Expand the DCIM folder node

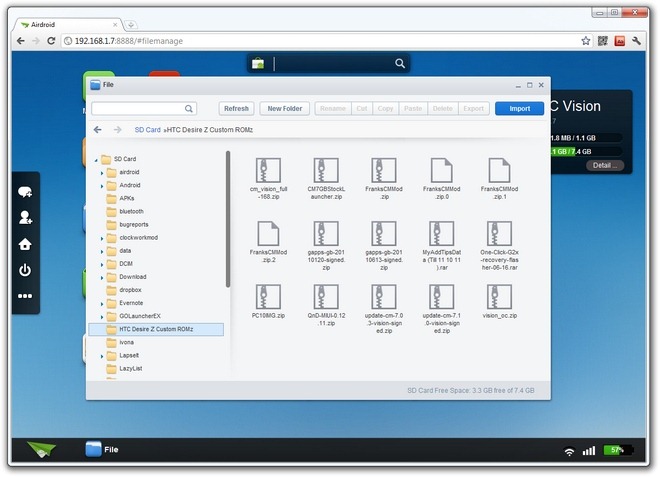102,264
